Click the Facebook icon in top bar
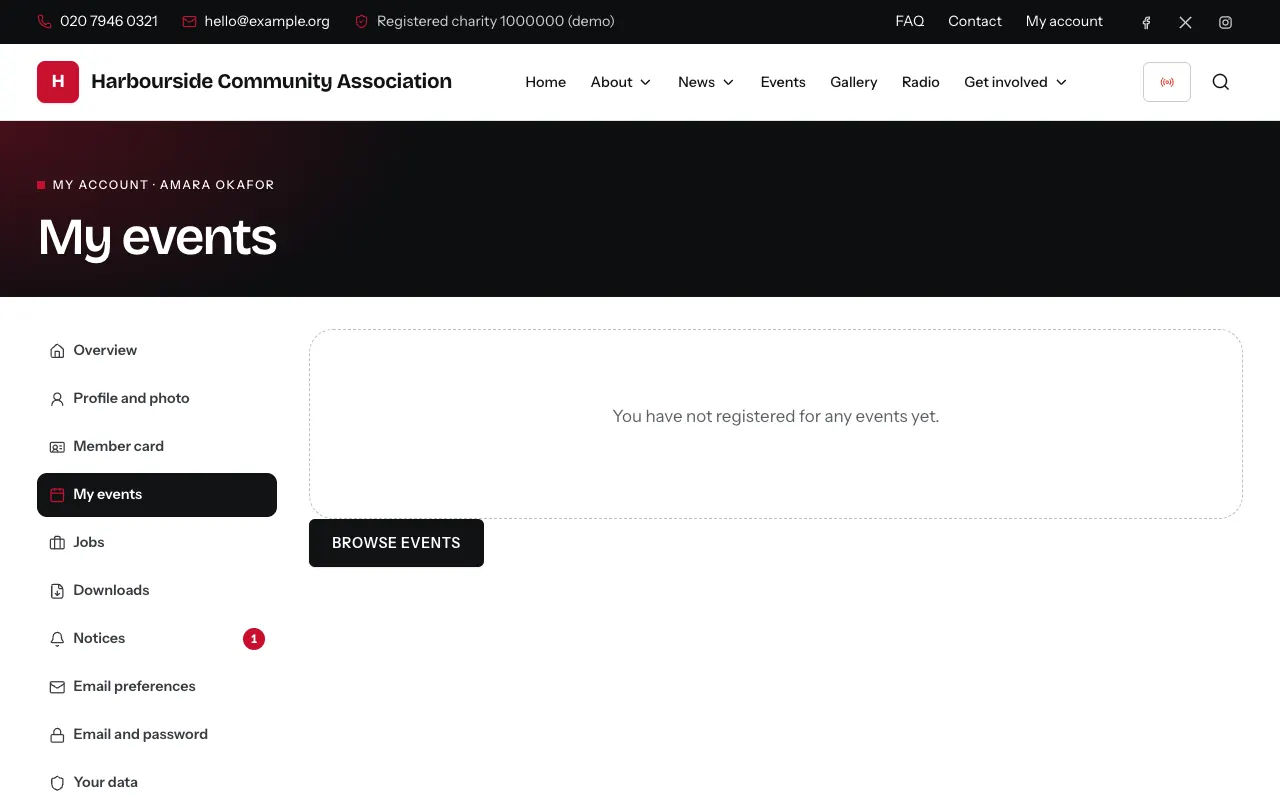1280x800 pixels. pyautogui.click(x=1146, y=22)
